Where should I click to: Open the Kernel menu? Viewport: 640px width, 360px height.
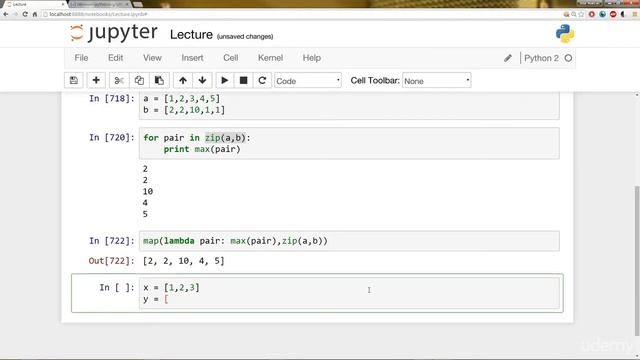[270, 58]
